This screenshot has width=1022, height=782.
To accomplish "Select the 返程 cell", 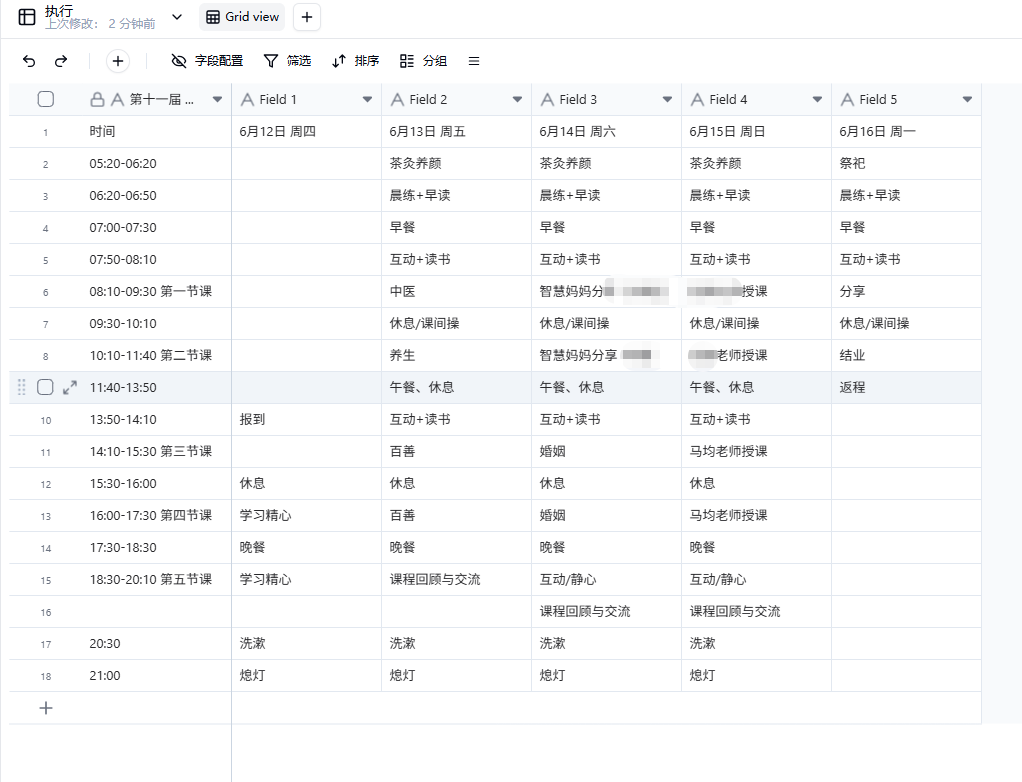I will point(907,387).
